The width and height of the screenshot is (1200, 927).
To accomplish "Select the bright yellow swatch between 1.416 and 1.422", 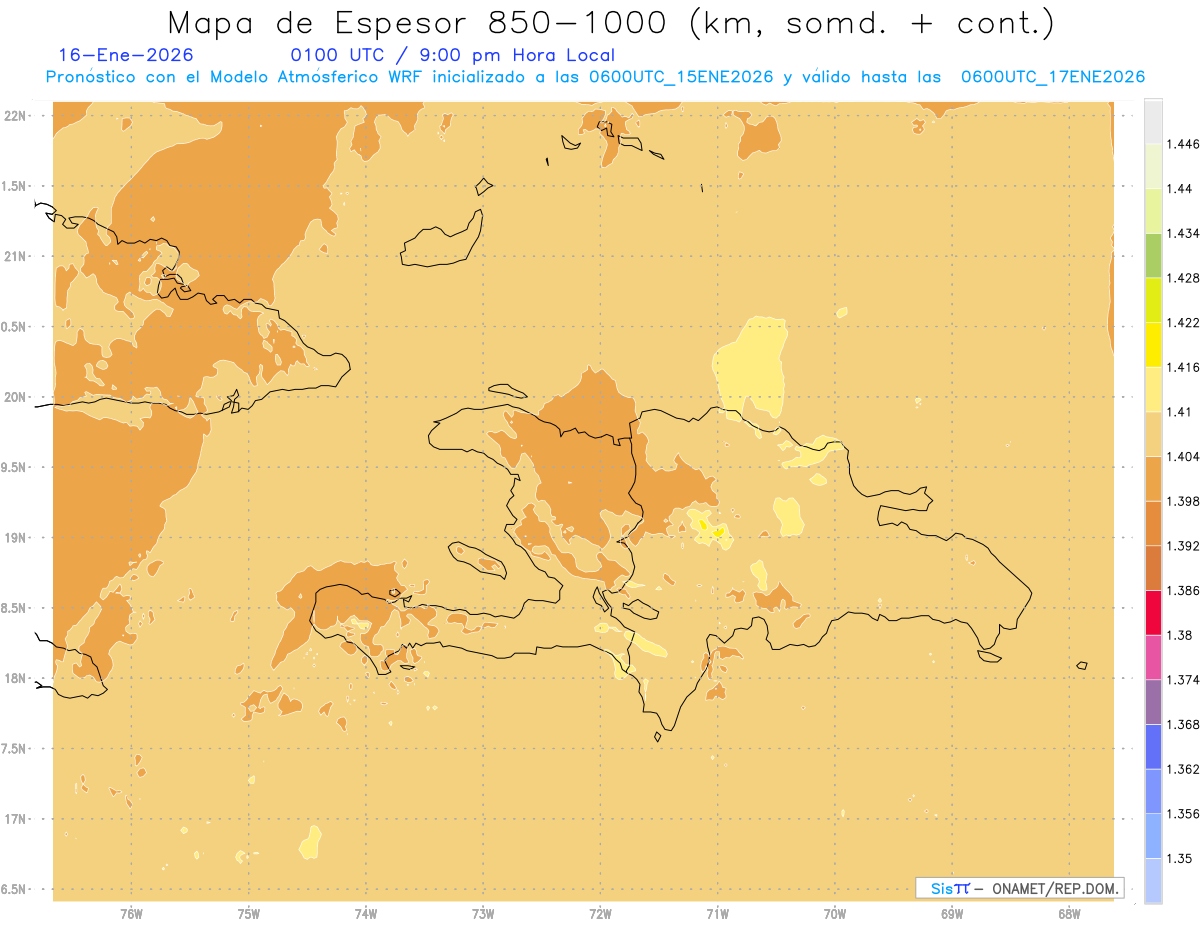I will 1153,345.
